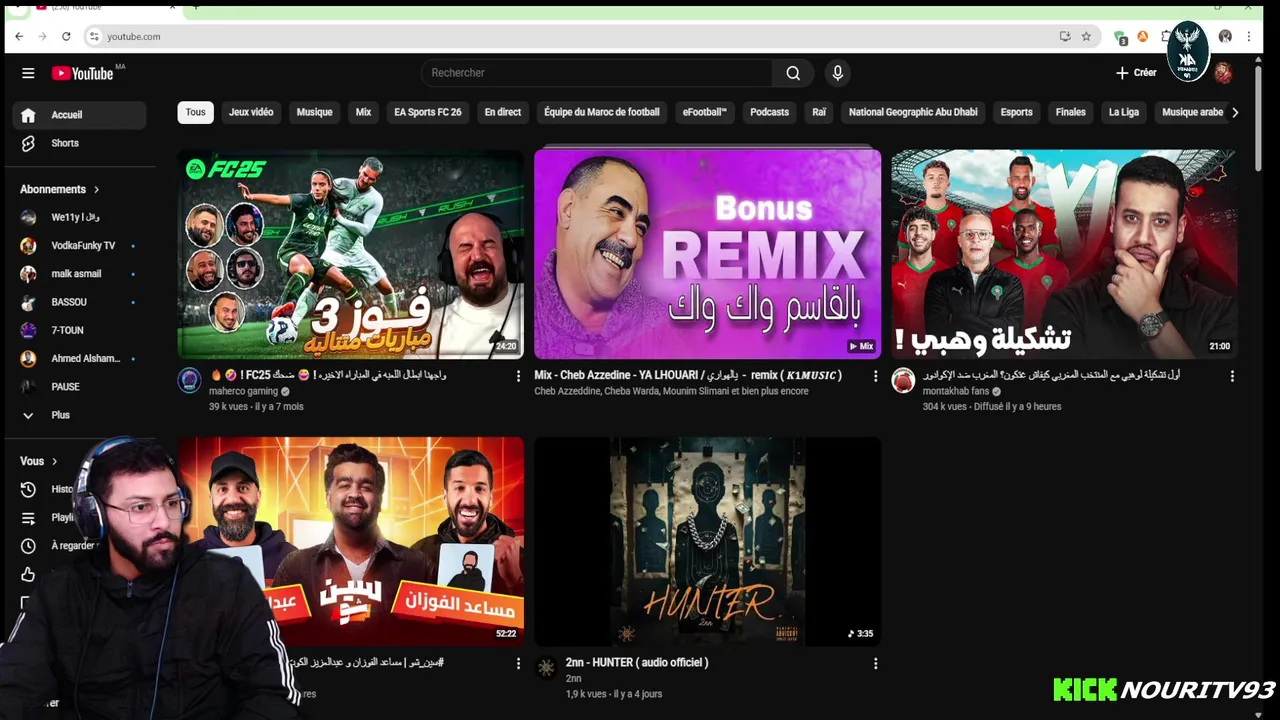The image size is (1280, 720).
Task: Click the browser back arrow
Action: 19,36
